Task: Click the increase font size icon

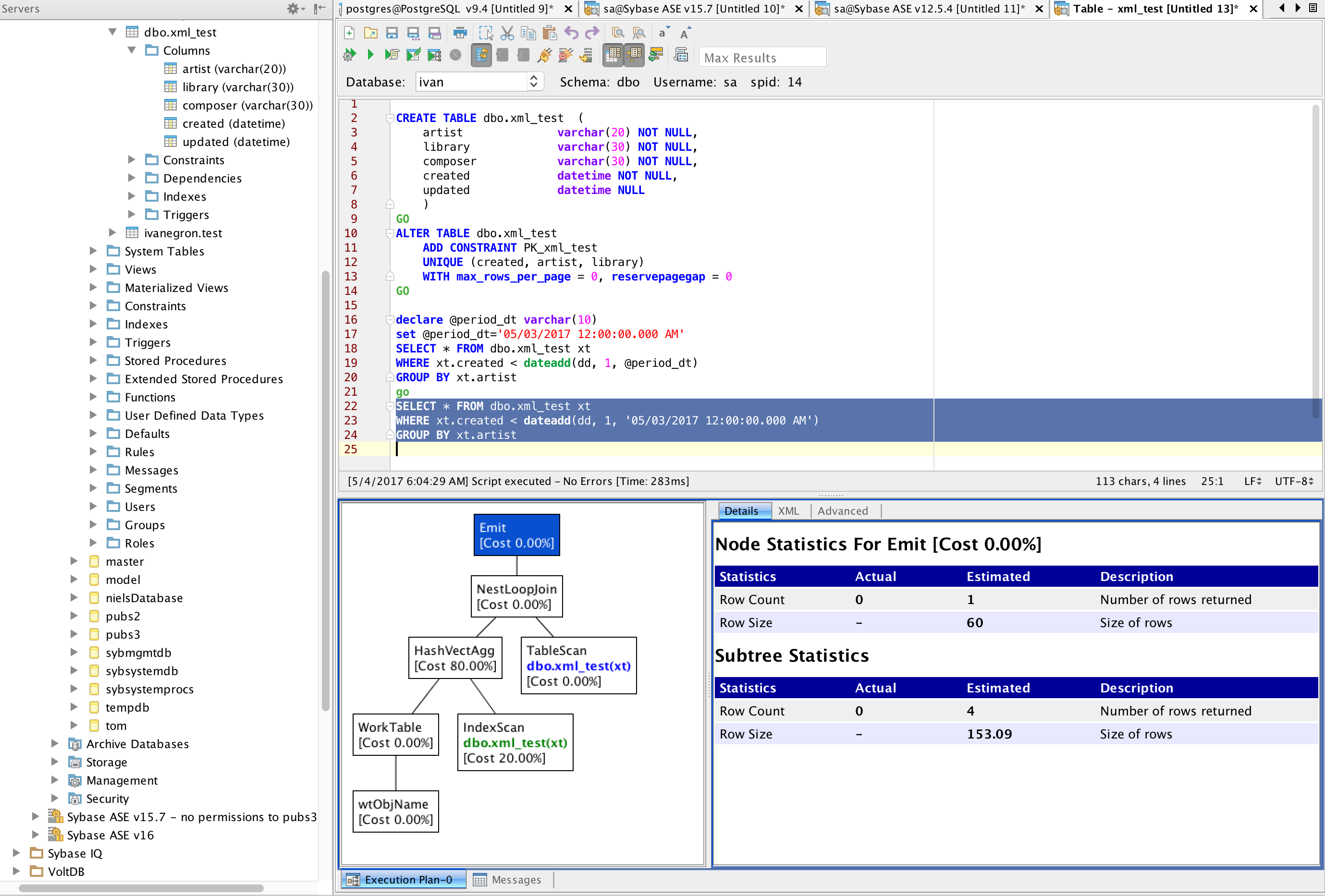Action: coord(685,33)
